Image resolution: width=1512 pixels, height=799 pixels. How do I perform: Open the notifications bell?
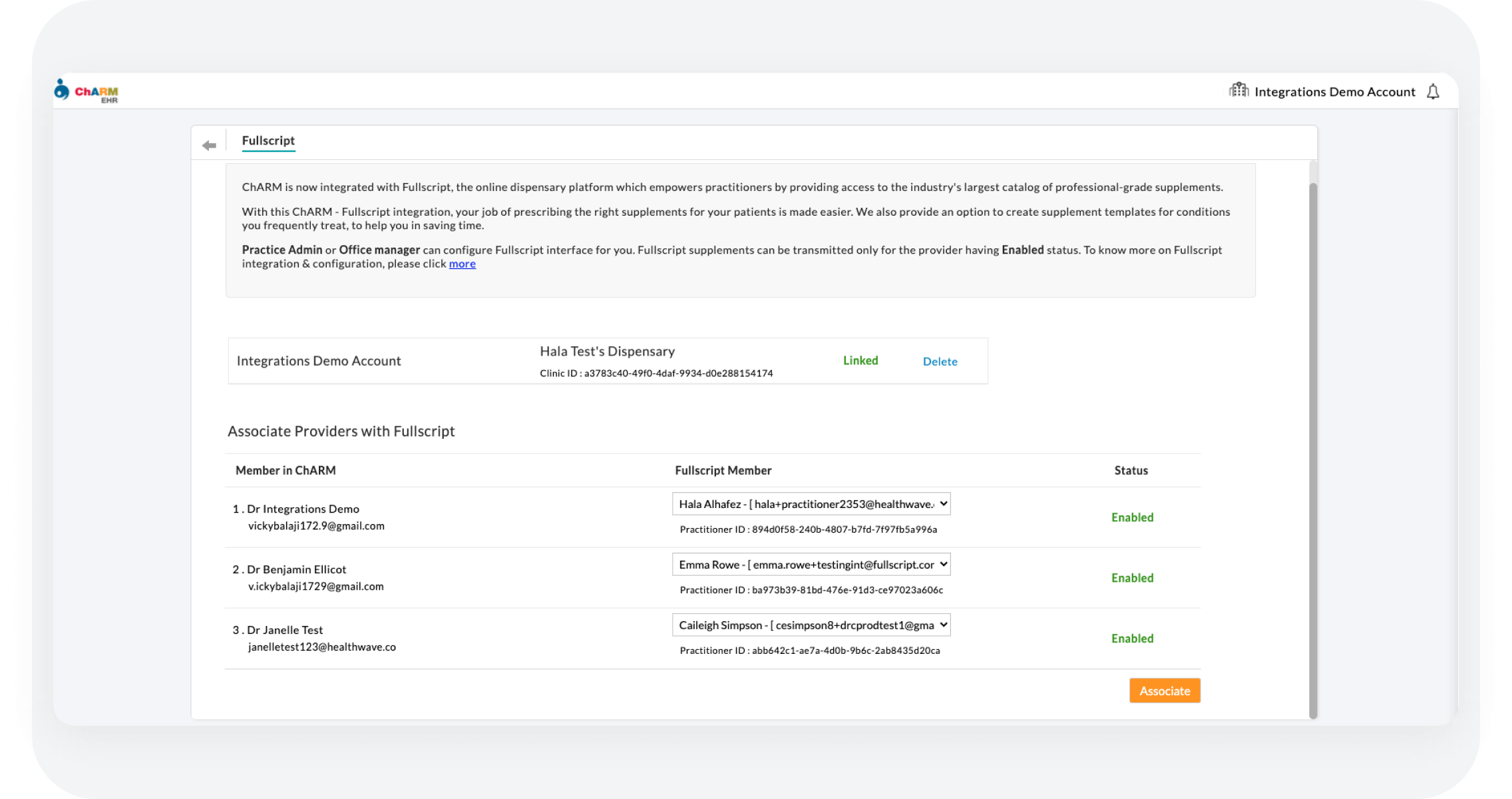coord(1433,92)
